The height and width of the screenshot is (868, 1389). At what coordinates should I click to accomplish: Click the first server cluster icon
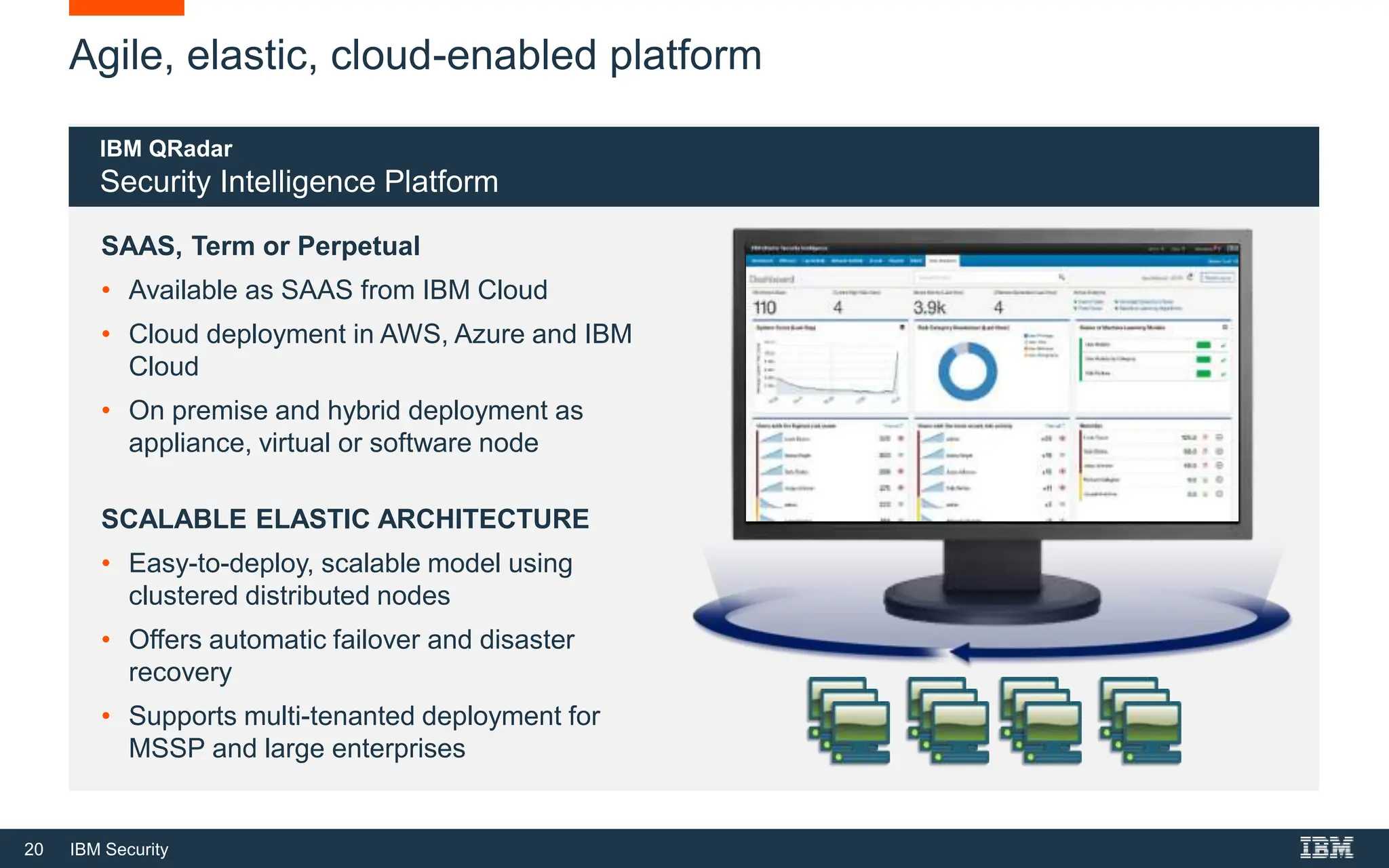[849, 720]
